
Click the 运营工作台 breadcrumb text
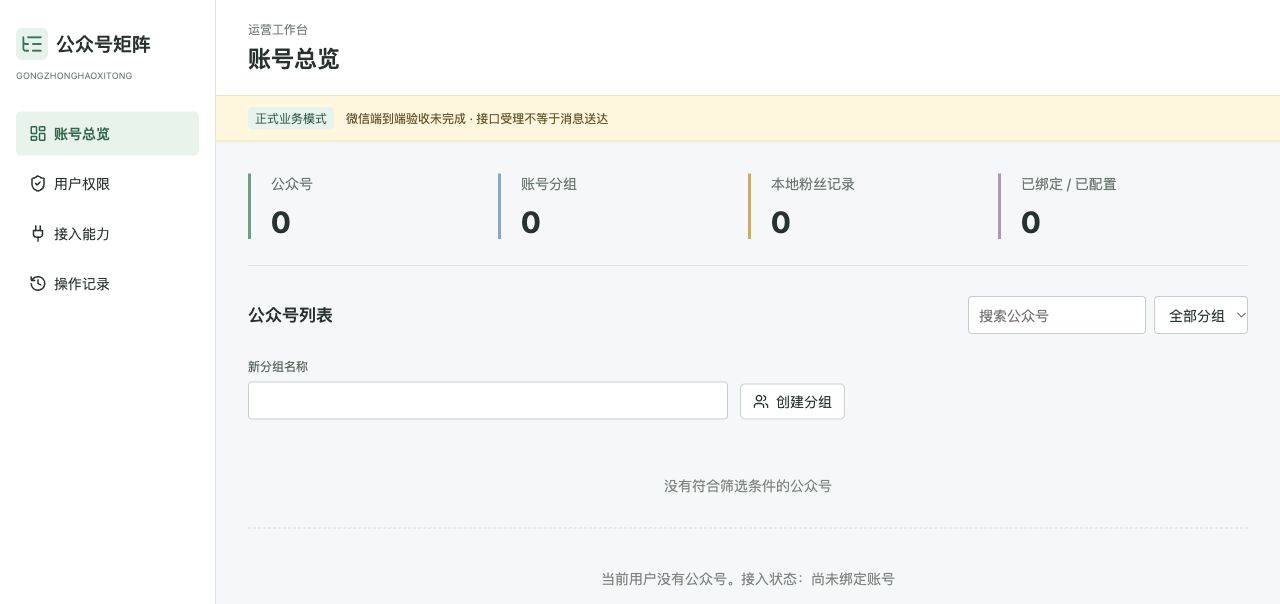(278, 30)
